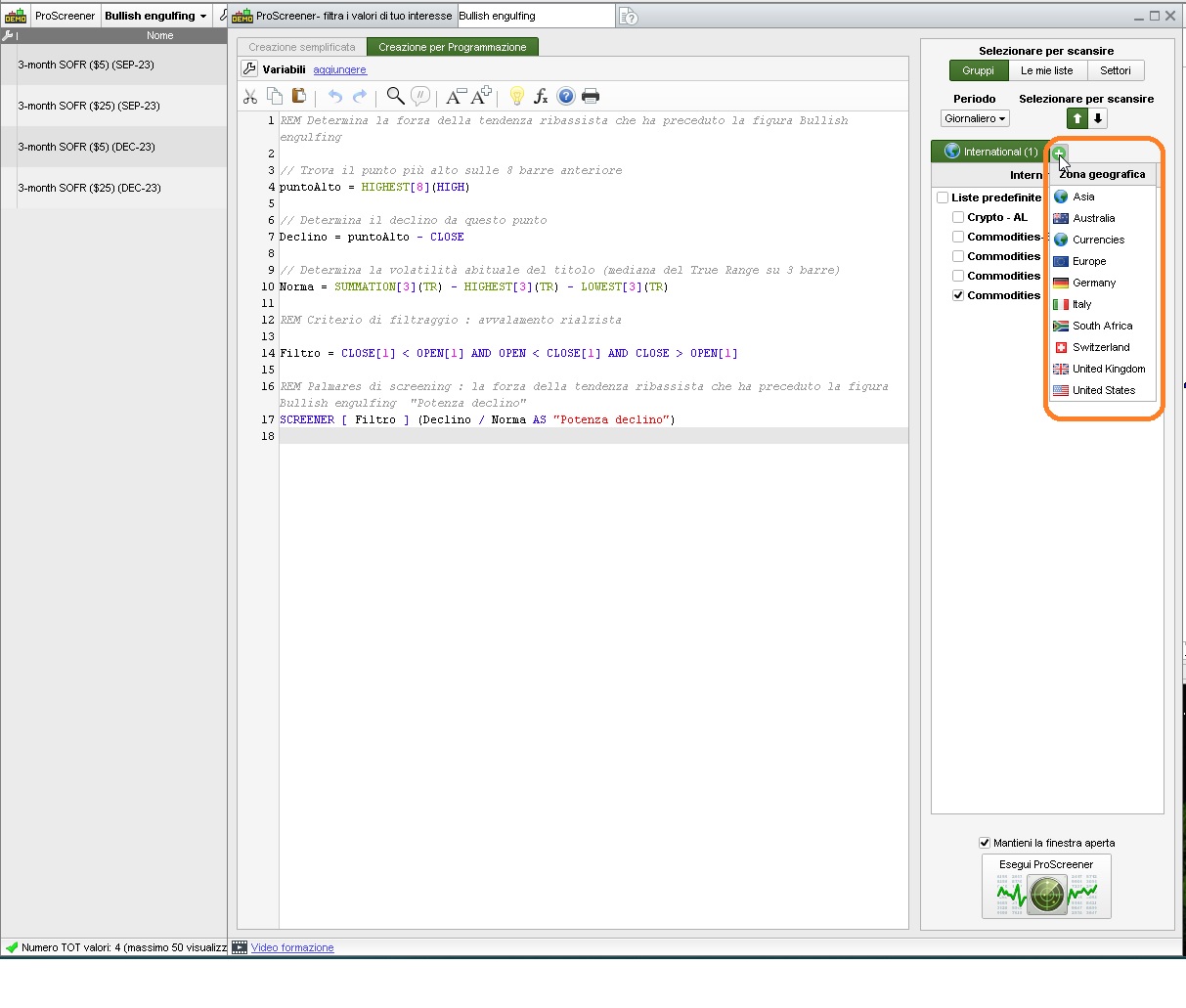Check the Crypto - AL list checkbox
The image size is (1186, 1008).
click(x=958, y=217)
